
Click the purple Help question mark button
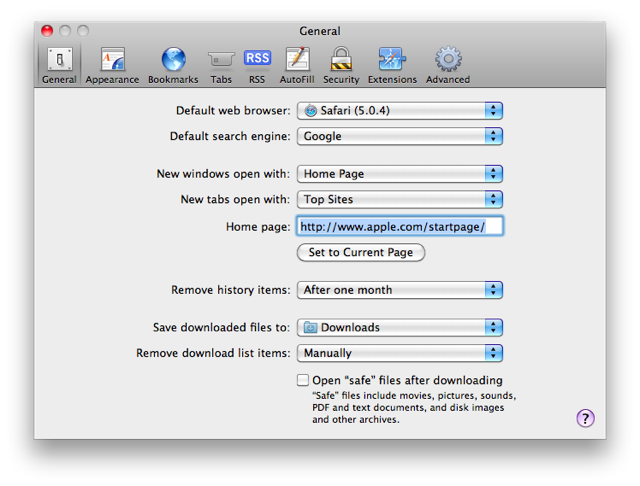pyautogui.click(x=585, y=418)
